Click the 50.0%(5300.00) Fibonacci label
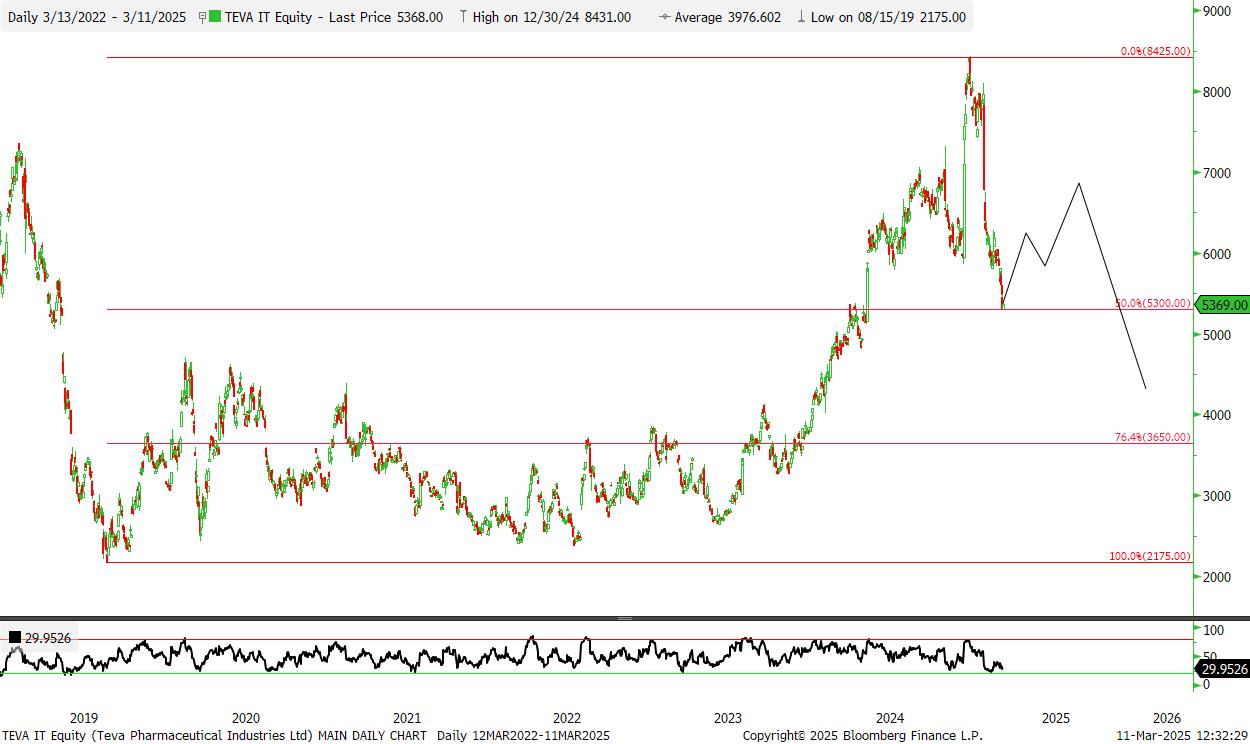1250x744 pixels. click(1153, 303)
